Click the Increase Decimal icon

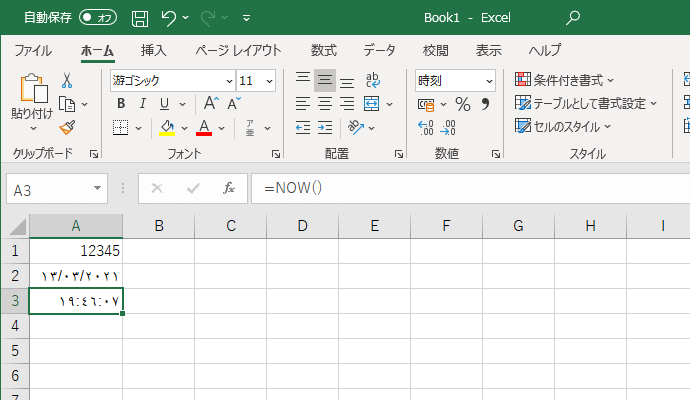[x=425, y=127]
